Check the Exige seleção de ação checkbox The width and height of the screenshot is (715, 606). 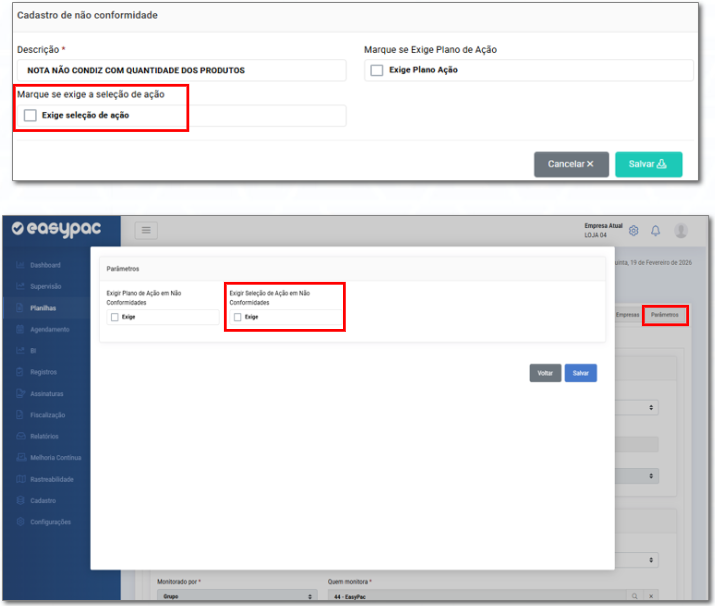pyautogui.click(x=30, y=116)
